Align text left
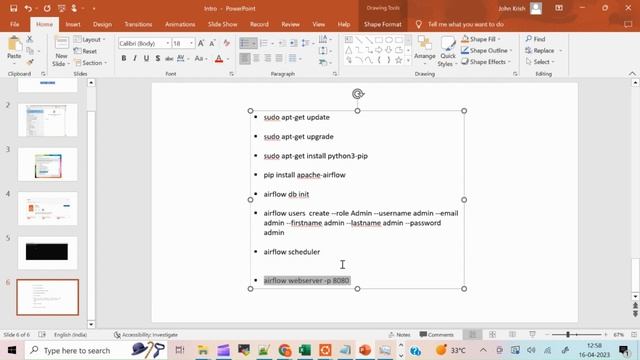 pyautogui.click(x=245, y=59)
